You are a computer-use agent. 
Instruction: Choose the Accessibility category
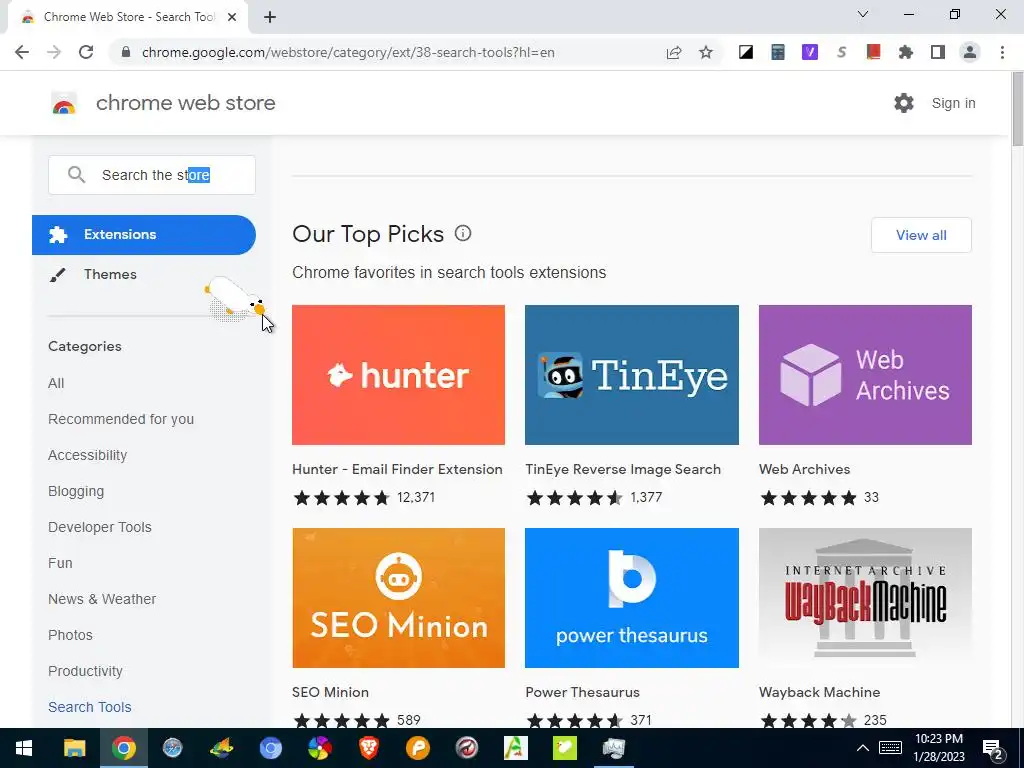pos(88,455)
